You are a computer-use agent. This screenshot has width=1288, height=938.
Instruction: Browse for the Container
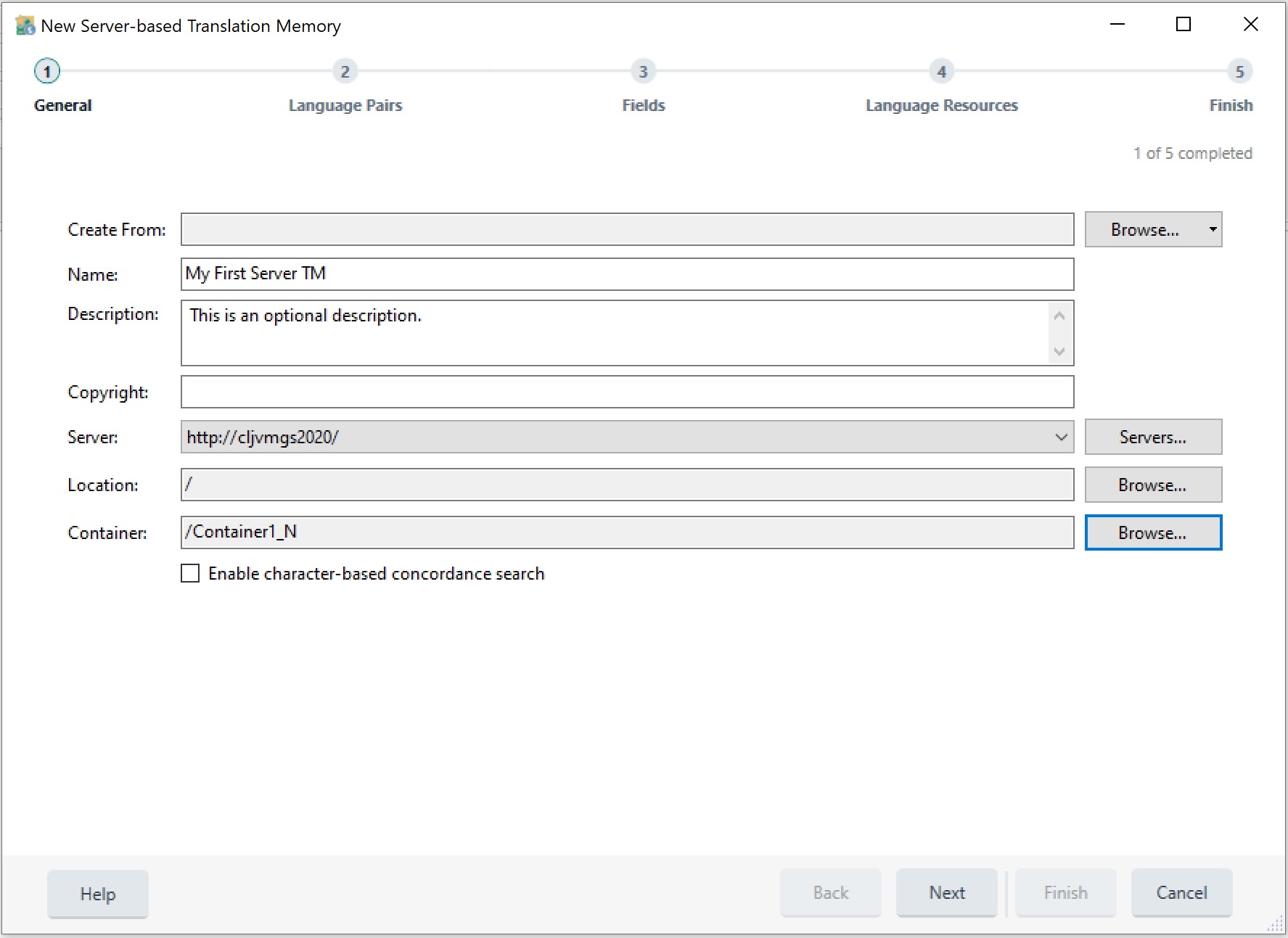(1152, 533)
